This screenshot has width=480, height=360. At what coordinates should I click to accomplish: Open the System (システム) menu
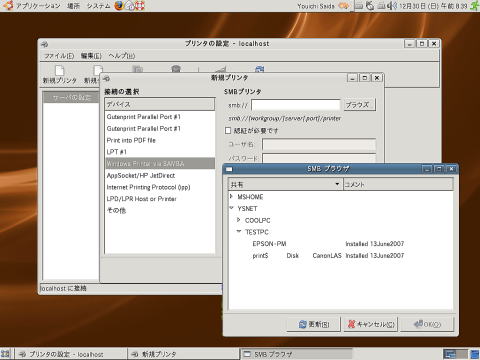click(98, 6)
